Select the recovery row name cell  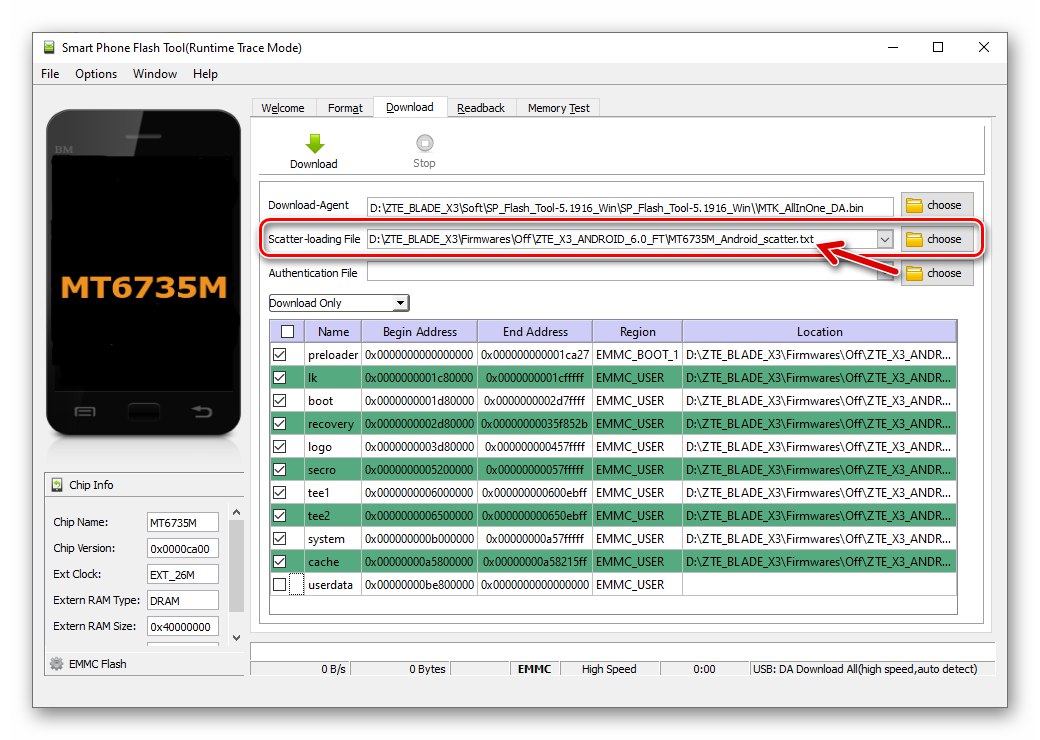click(x=333, y=424)
